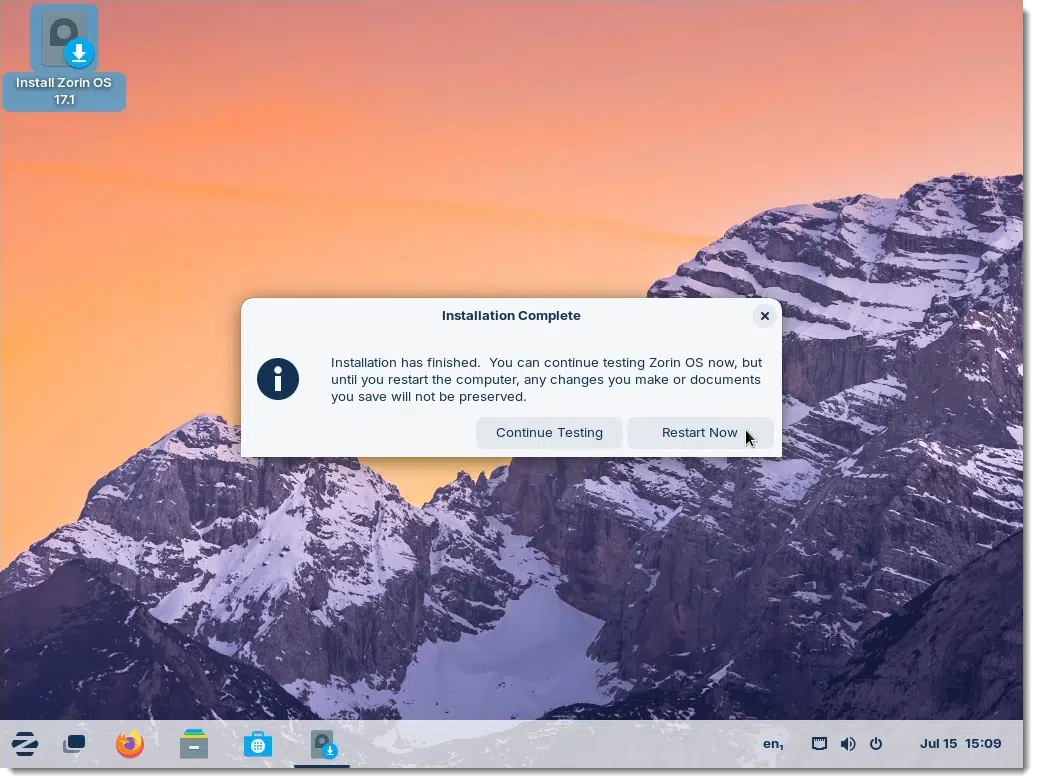This screenshot has width=1038, height=783.
Task: Click the Installation Complete dialog title
Action: [x=511, y=316]
